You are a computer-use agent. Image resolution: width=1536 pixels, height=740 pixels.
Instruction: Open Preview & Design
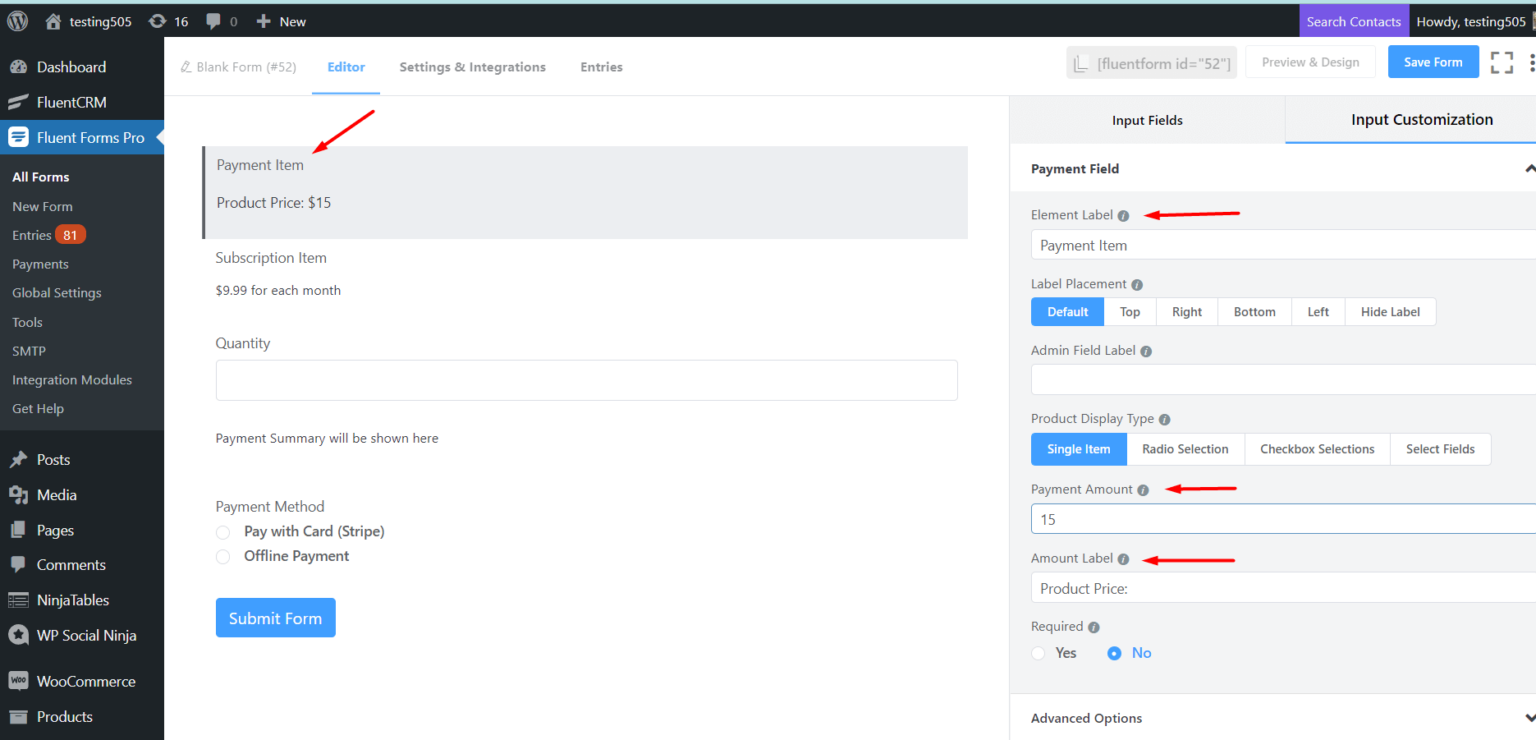pos(1310,61)
